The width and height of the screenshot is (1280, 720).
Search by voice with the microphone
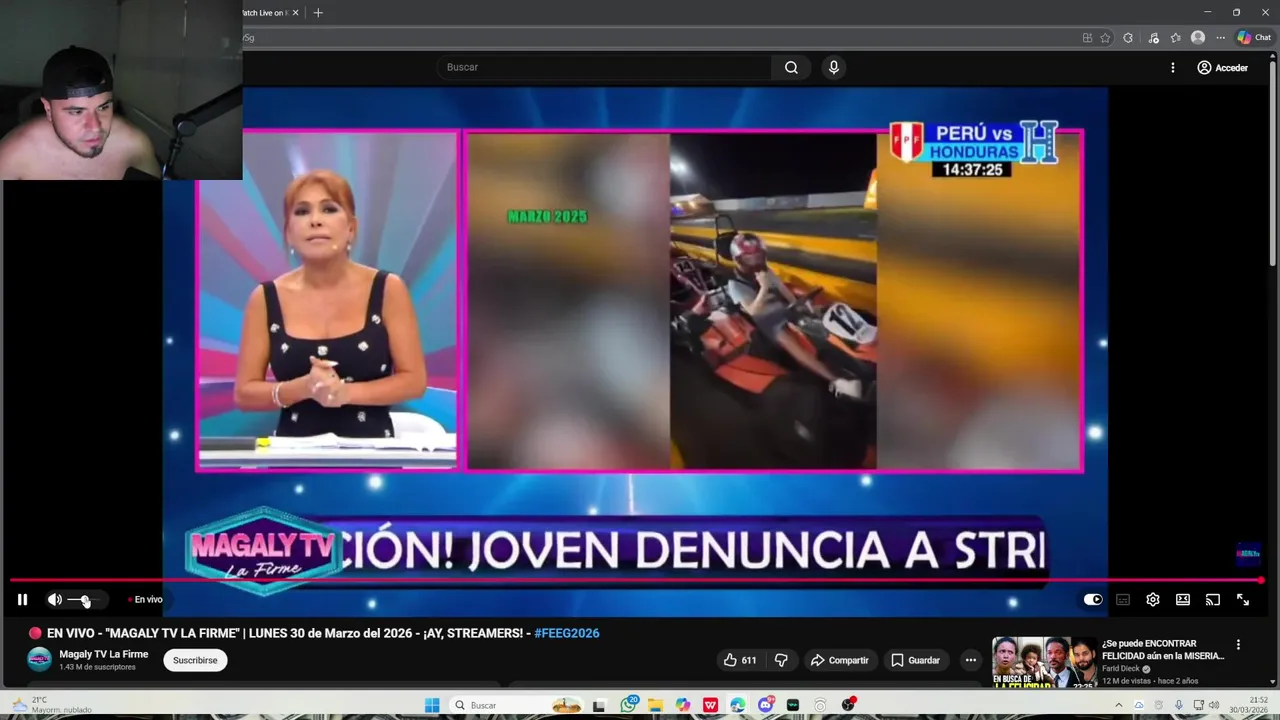833,67
